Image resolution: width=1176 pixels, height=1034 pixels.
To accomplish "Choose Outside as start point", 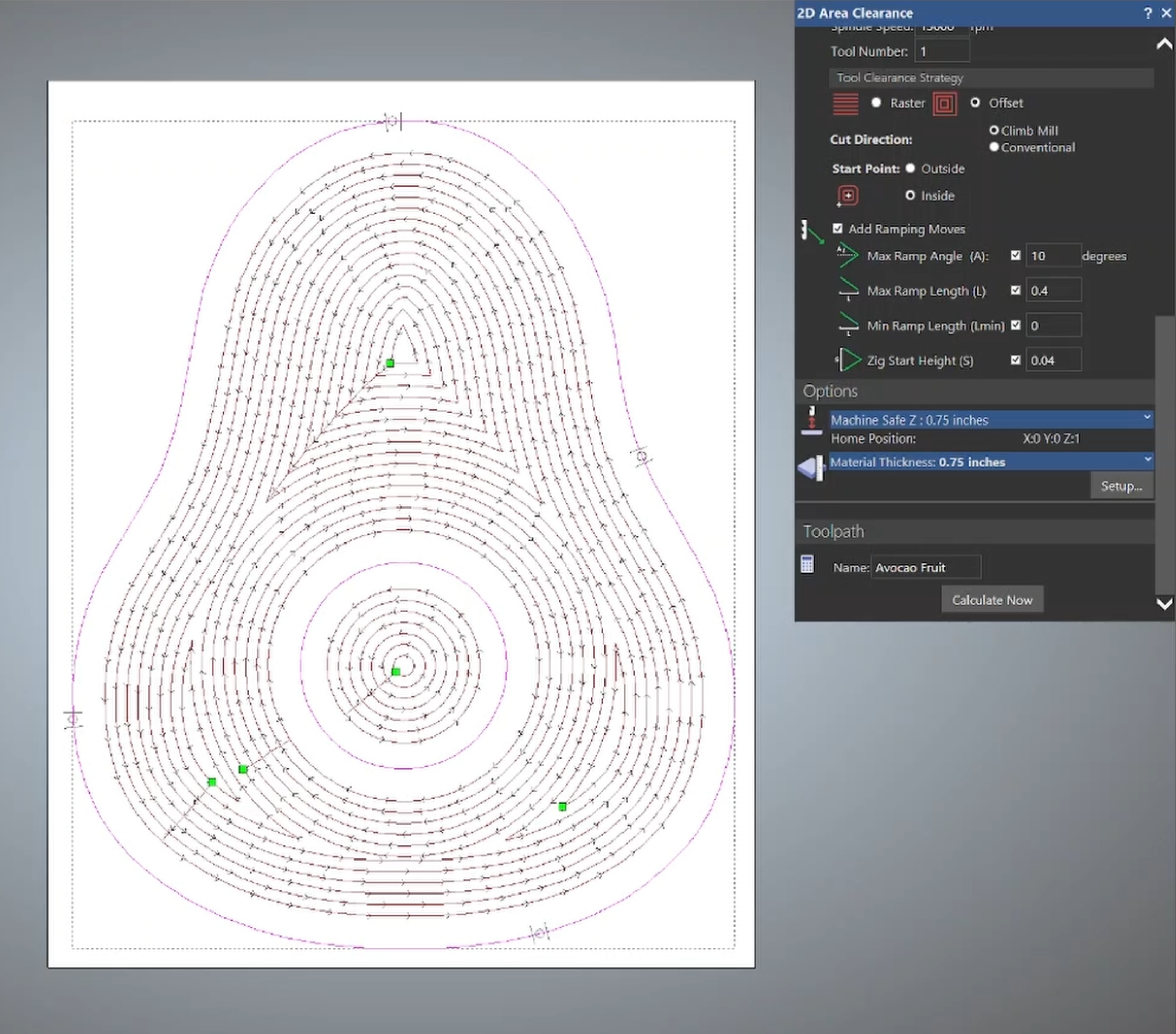I will tap(910, 168).
